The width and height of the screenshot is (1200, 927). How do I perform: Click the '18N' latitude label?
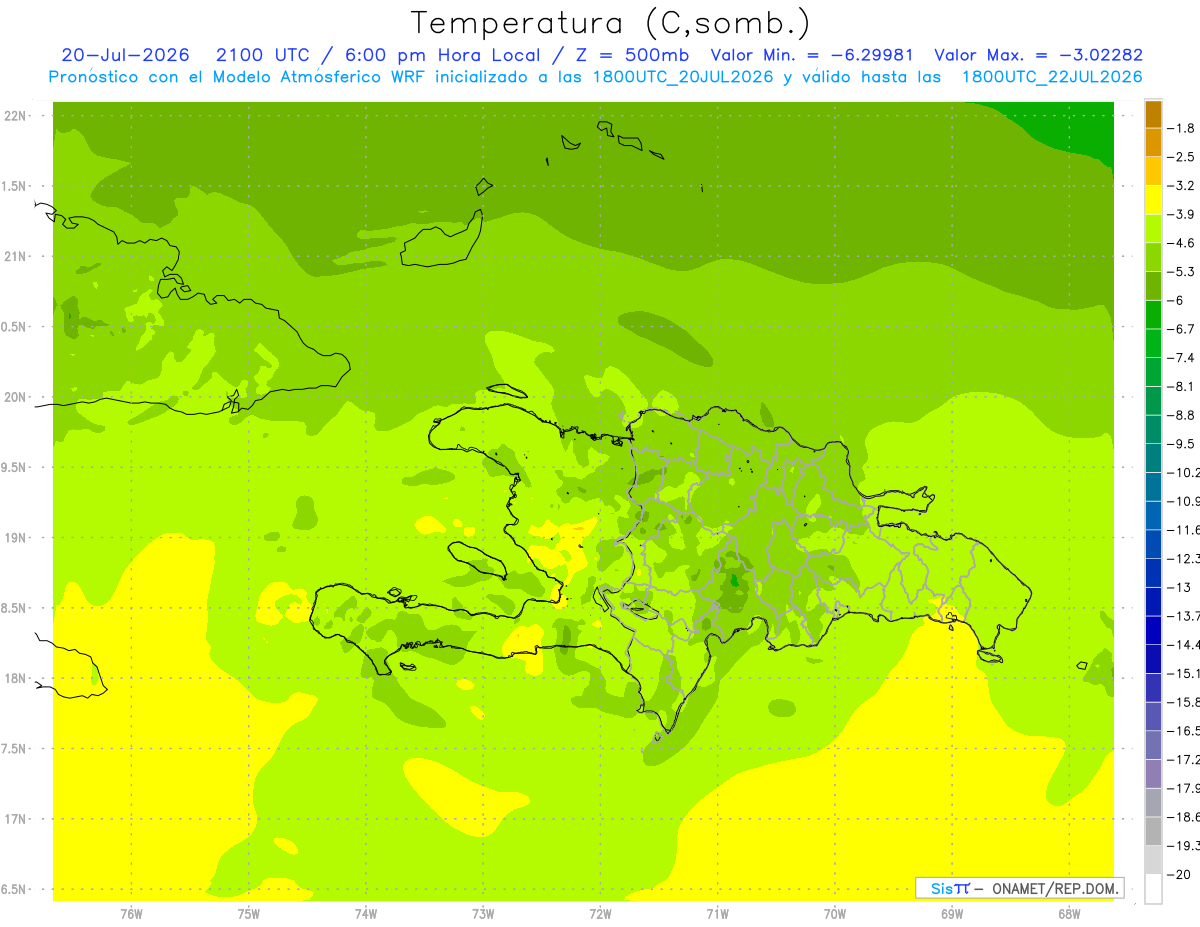(16, 678)
